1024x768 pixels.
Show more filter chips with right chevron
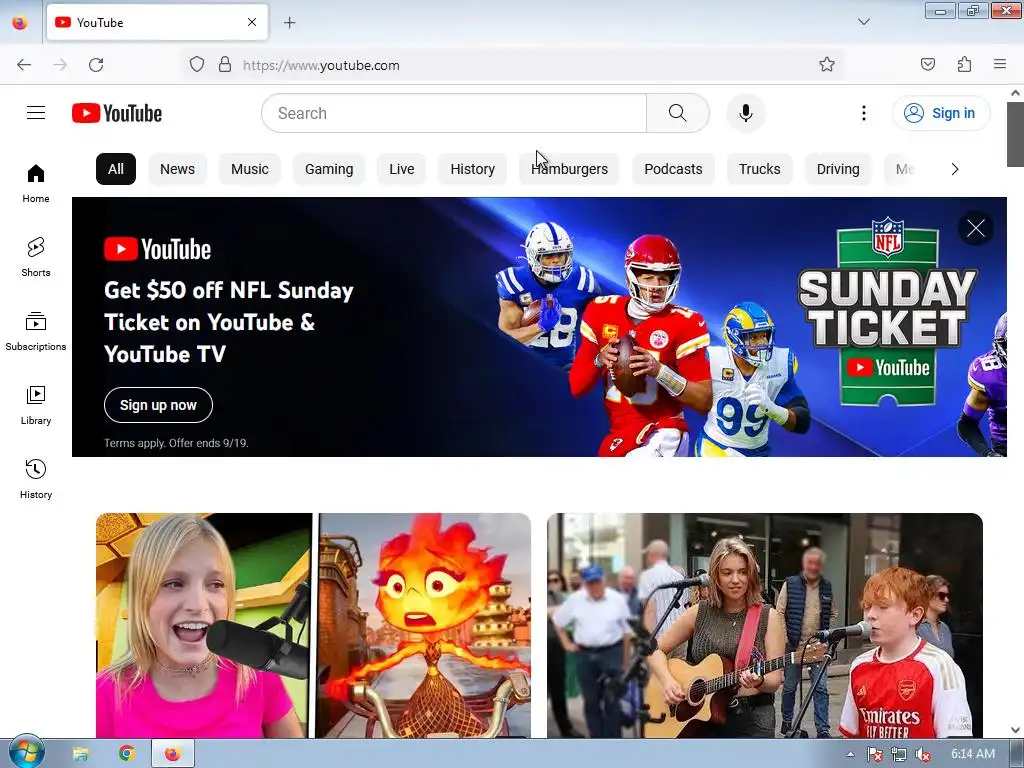pos(955,169)
